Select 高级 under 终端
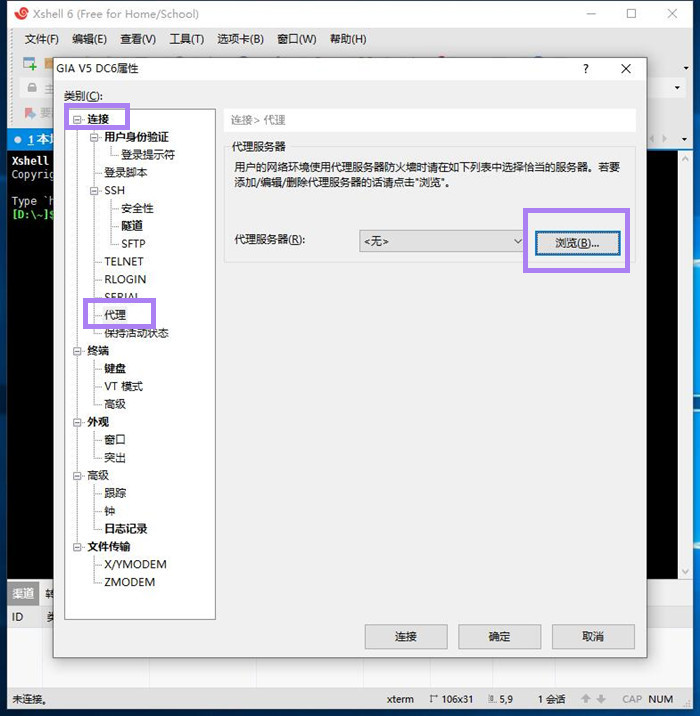Screen dimensions: 700x716 [115, 404]
